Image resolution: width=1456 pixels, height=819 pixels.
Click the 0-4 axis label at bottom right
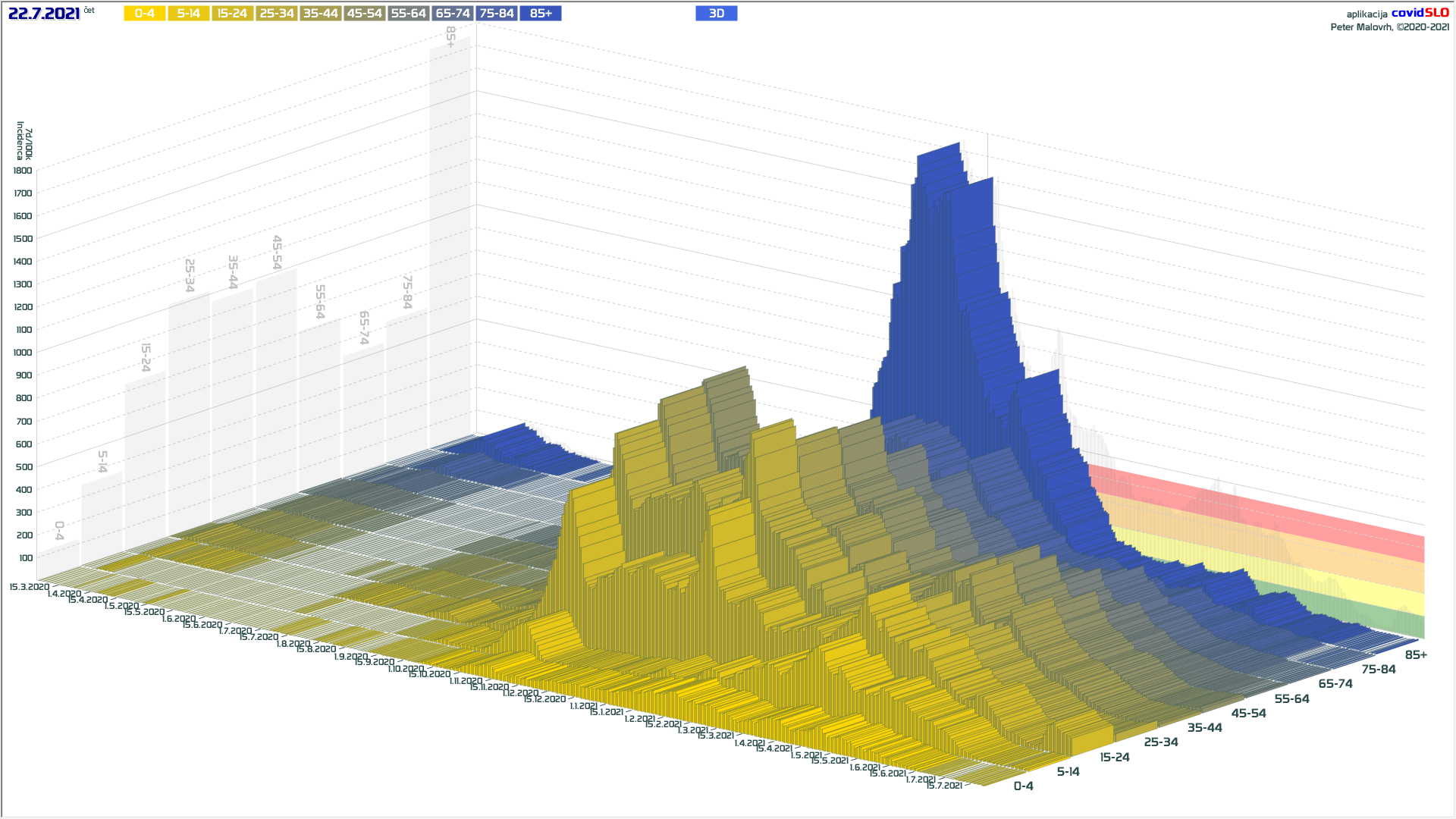click(1023, 786)
